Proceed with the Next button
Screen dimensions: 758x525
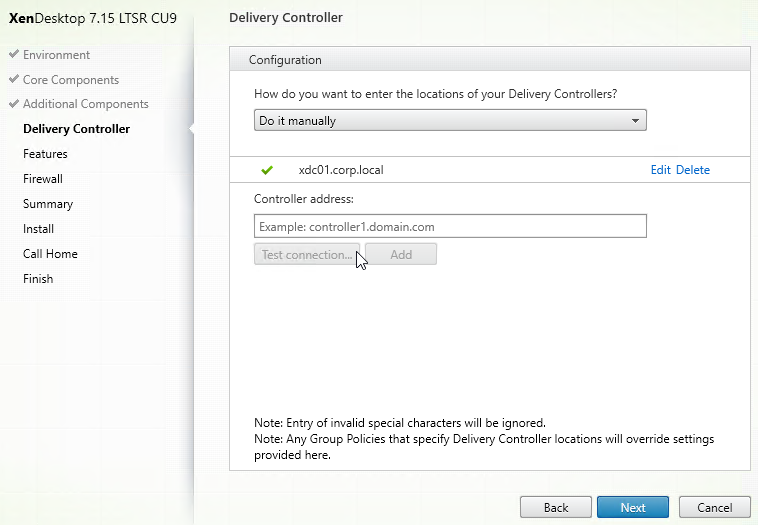pyautogui.click(x=633, y=508)
